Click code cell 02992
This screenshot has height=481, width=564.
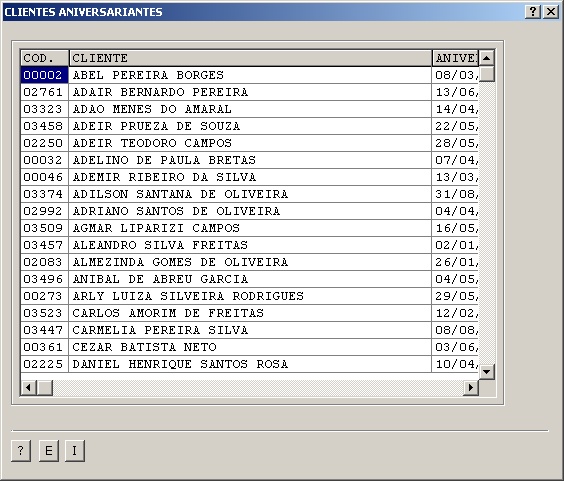tap(45, 211)
